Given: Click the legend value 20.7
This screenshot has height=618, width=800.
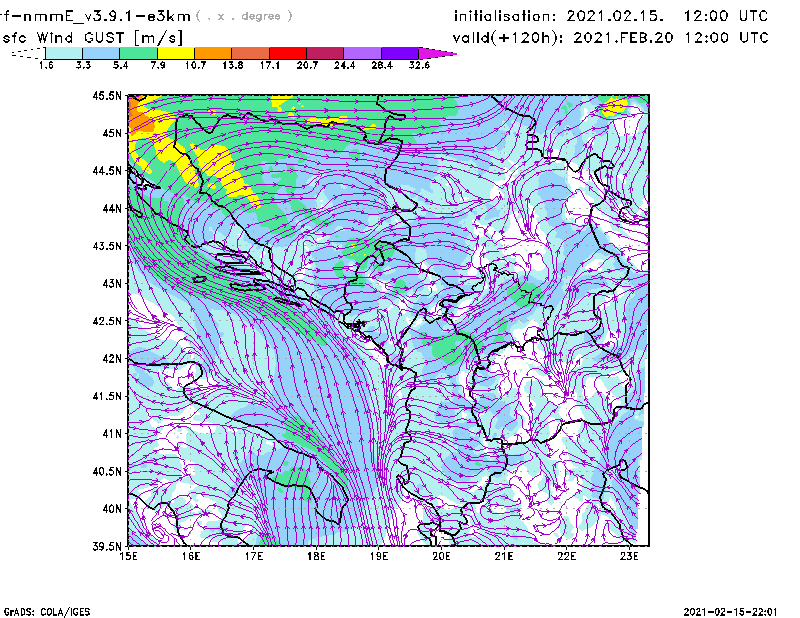Looking at the screenshot, I should (307, 65).
